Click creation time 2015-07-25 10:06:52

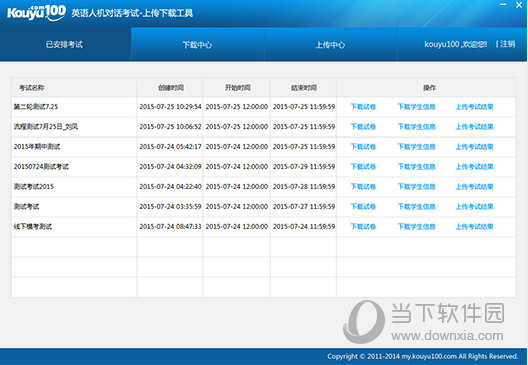(170, 127)
